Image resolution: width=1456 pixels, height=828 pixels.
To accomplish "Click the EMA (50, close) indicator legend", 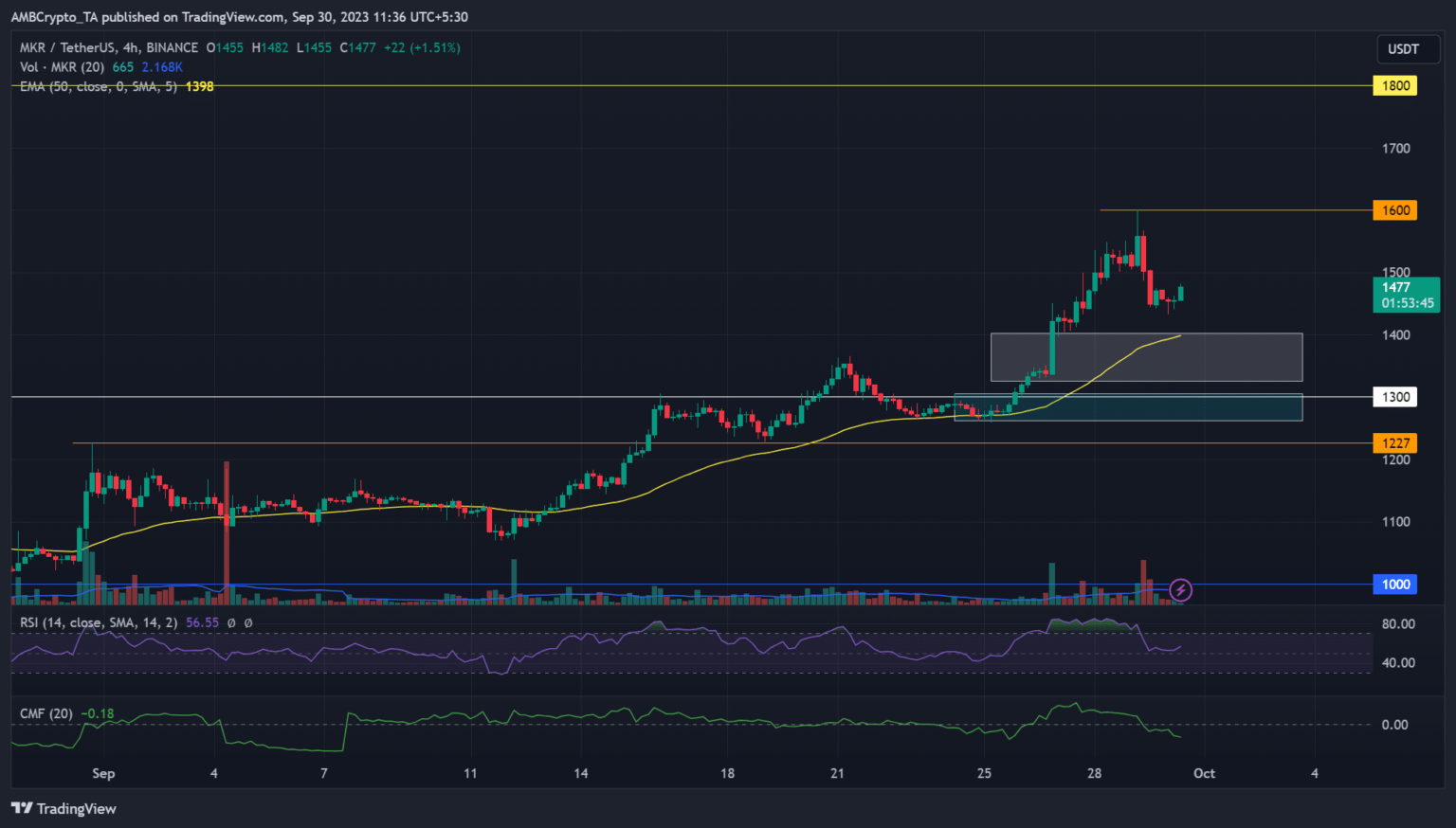I will 98,86.
